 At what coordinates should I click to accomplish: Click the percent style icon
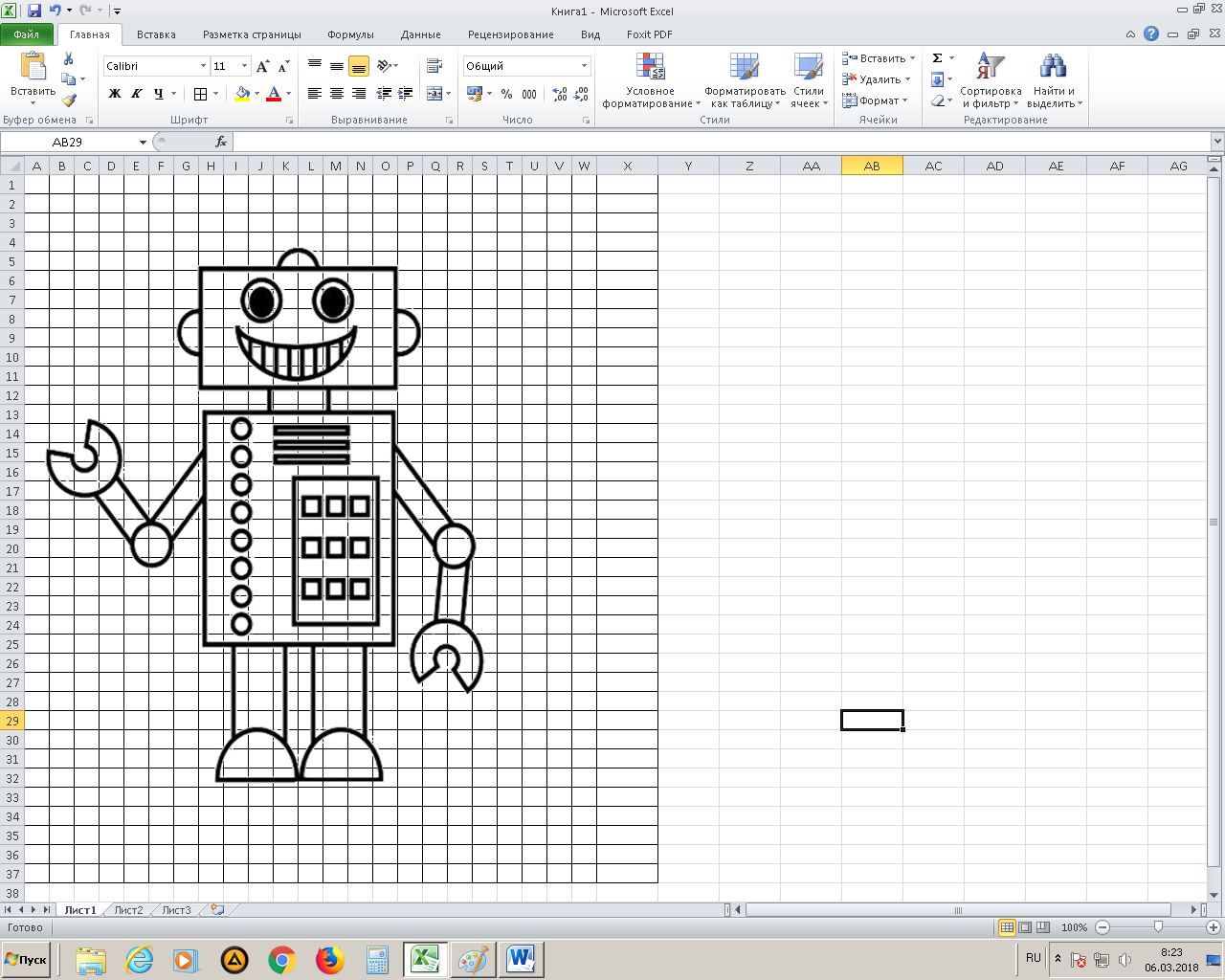click(506, 94)
